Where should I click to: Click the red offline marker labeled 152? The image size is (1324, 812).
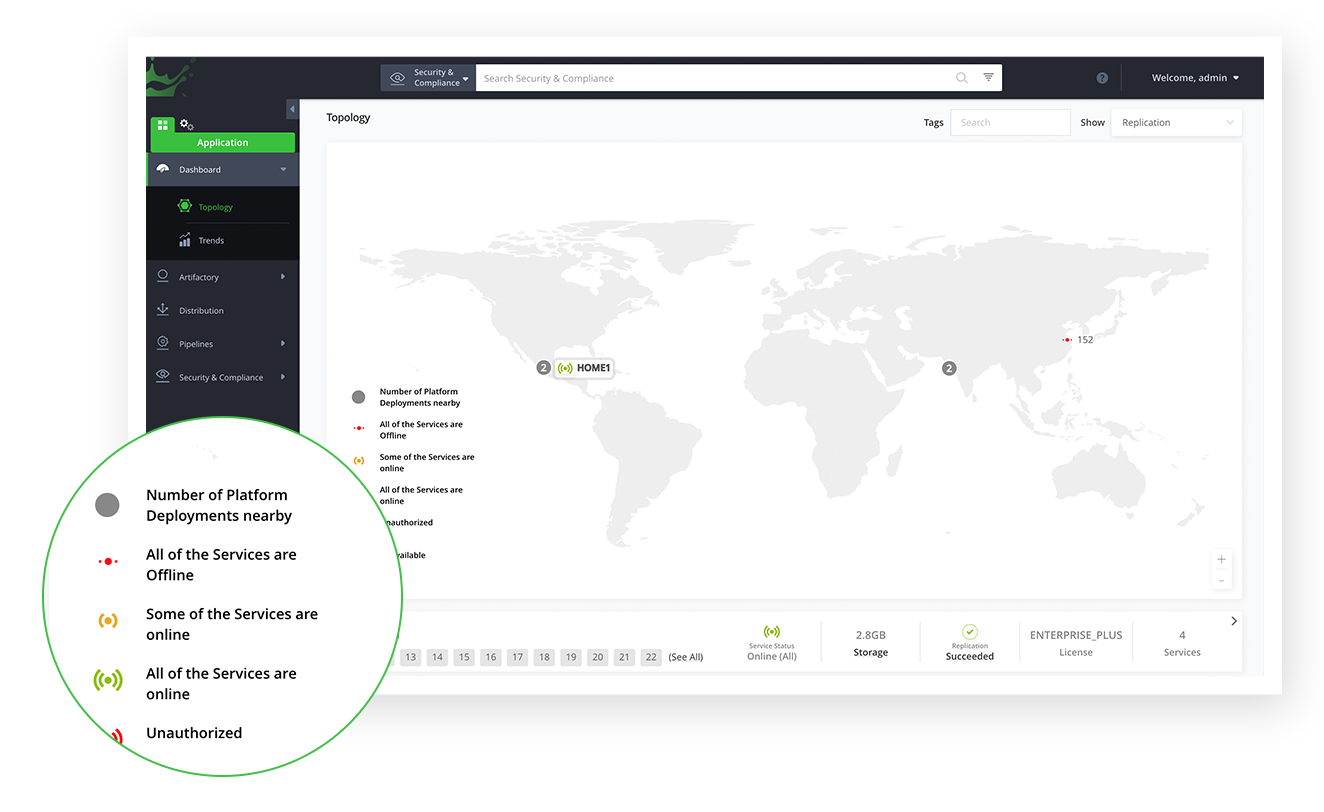click(x=1067, y=340)
